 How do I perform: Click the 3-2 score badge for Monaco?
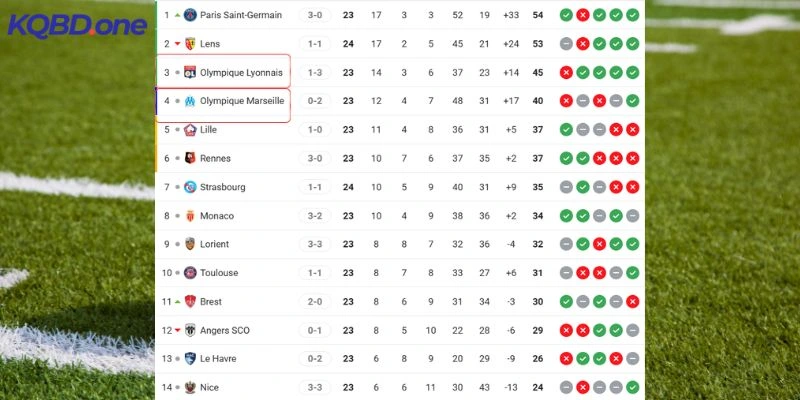point(315,216)
